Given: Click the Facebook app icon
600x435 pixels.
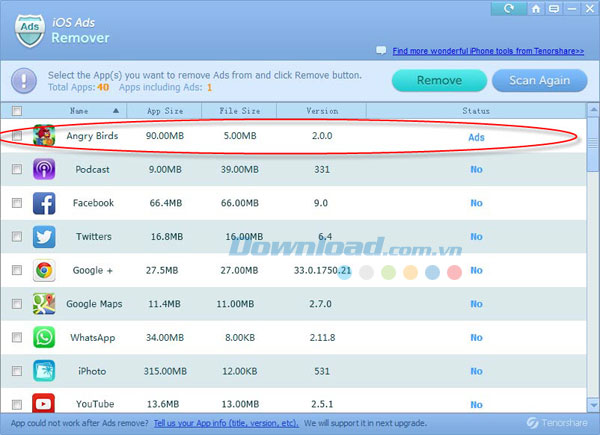Looking at the screenshot, I should pyautogui.click(x=44, y=203).
